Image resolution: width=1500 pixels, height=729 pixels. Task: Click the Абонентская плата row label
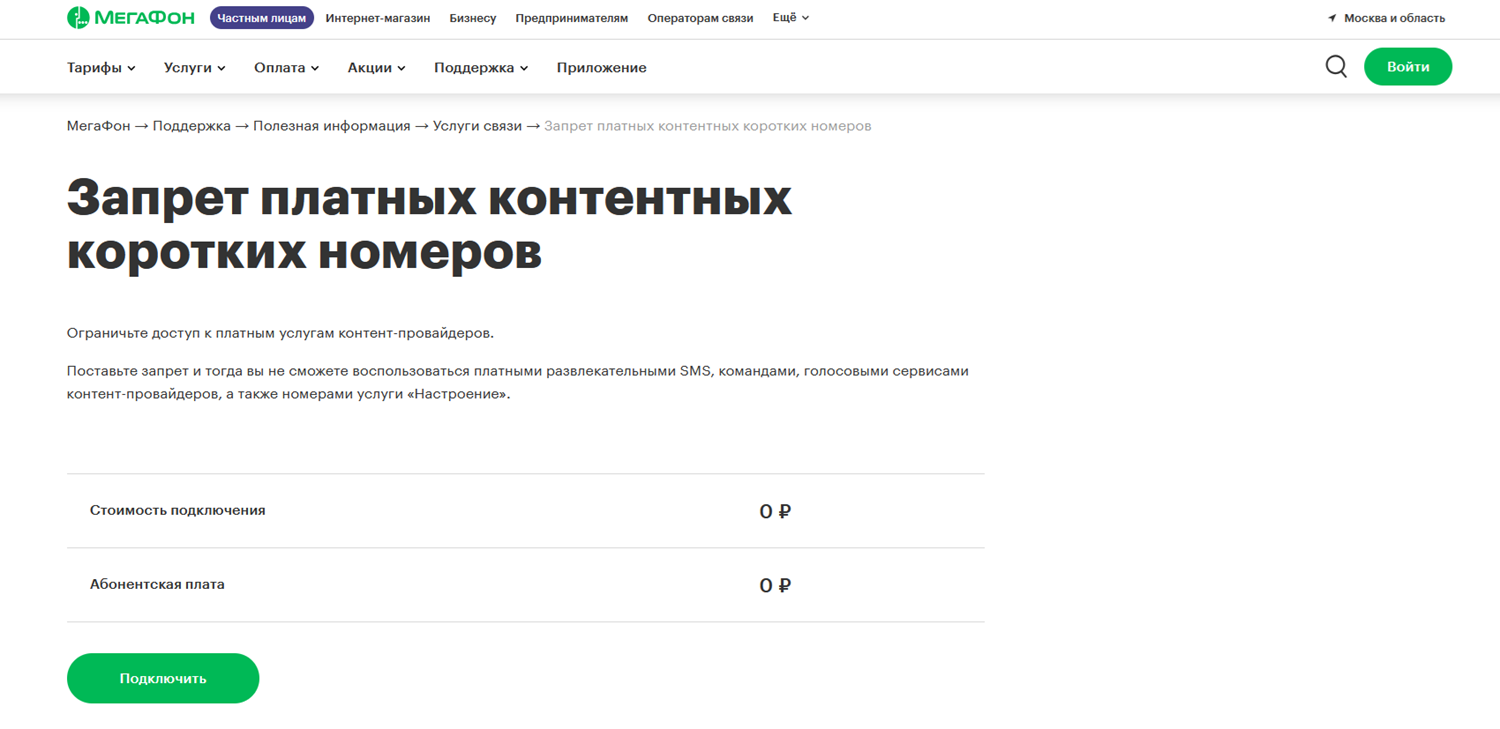point(157,584)
